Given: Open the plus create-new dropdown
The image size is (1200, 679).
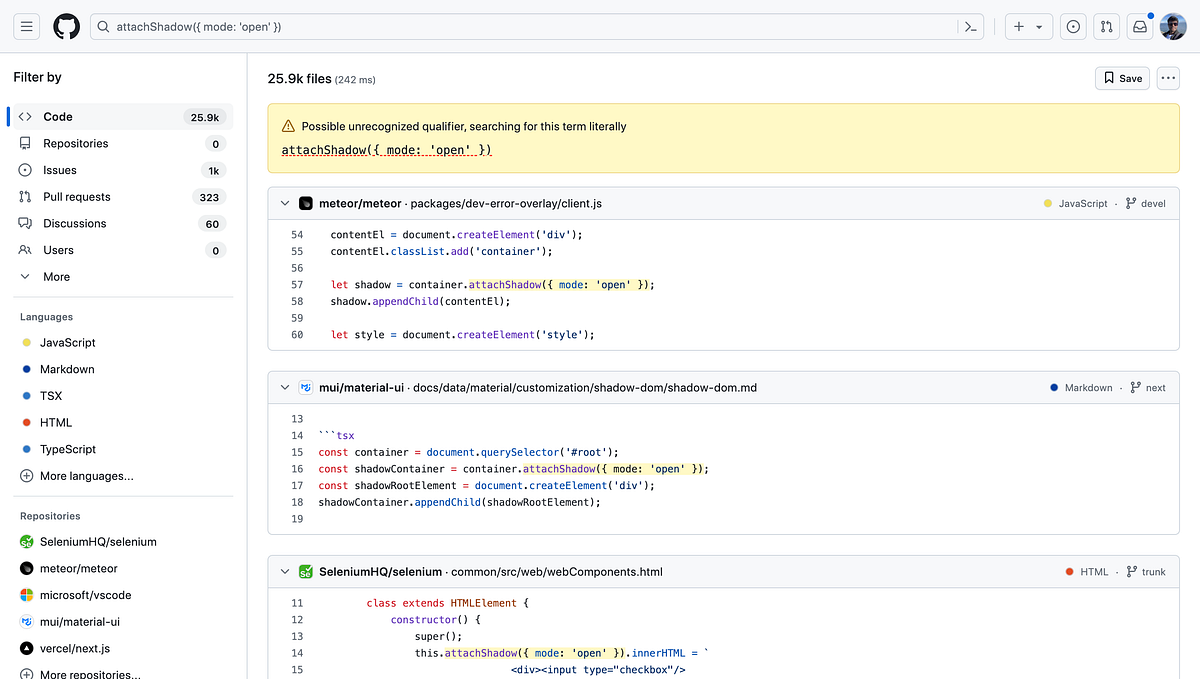Looking at the screenshot, I should (1028, 26).
